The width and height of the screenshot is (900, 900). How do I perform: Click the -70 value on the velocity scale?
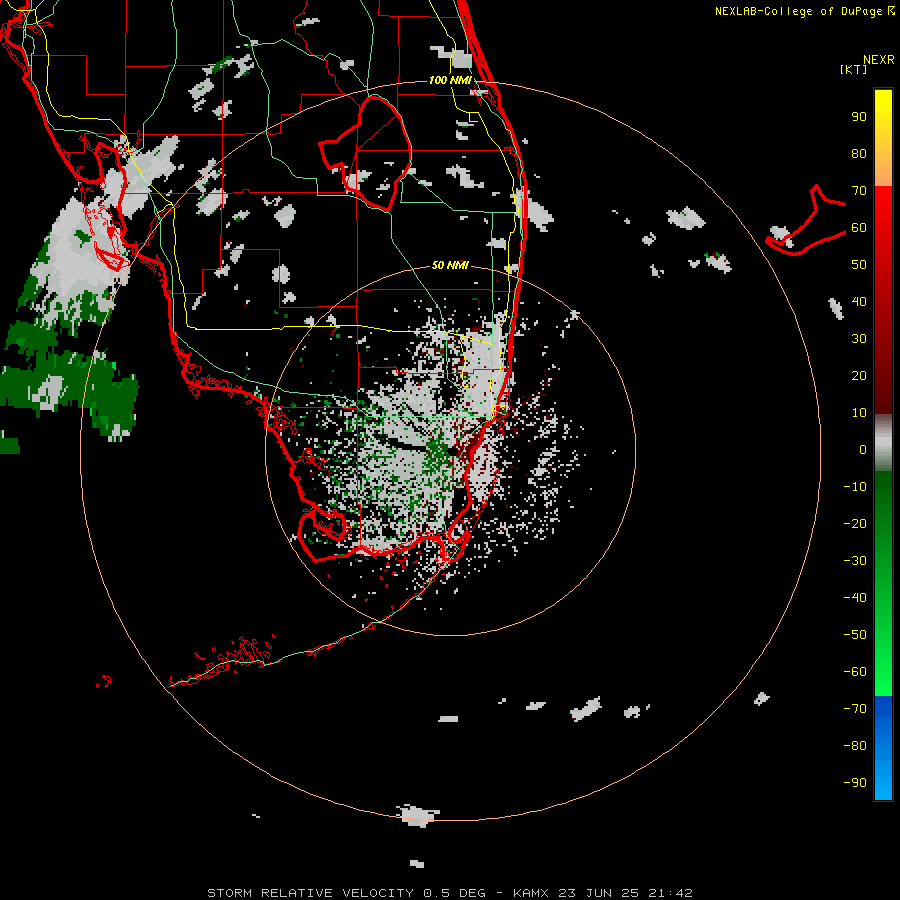(x=855, y=708)
